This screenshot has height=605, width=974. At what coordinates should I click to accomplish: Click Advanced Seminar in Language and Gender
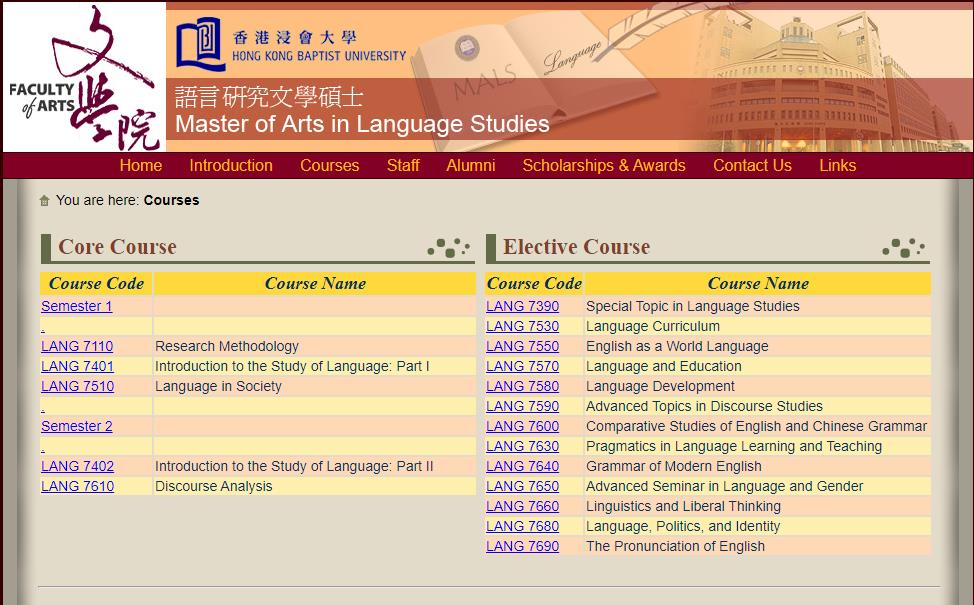pos(724,486)
